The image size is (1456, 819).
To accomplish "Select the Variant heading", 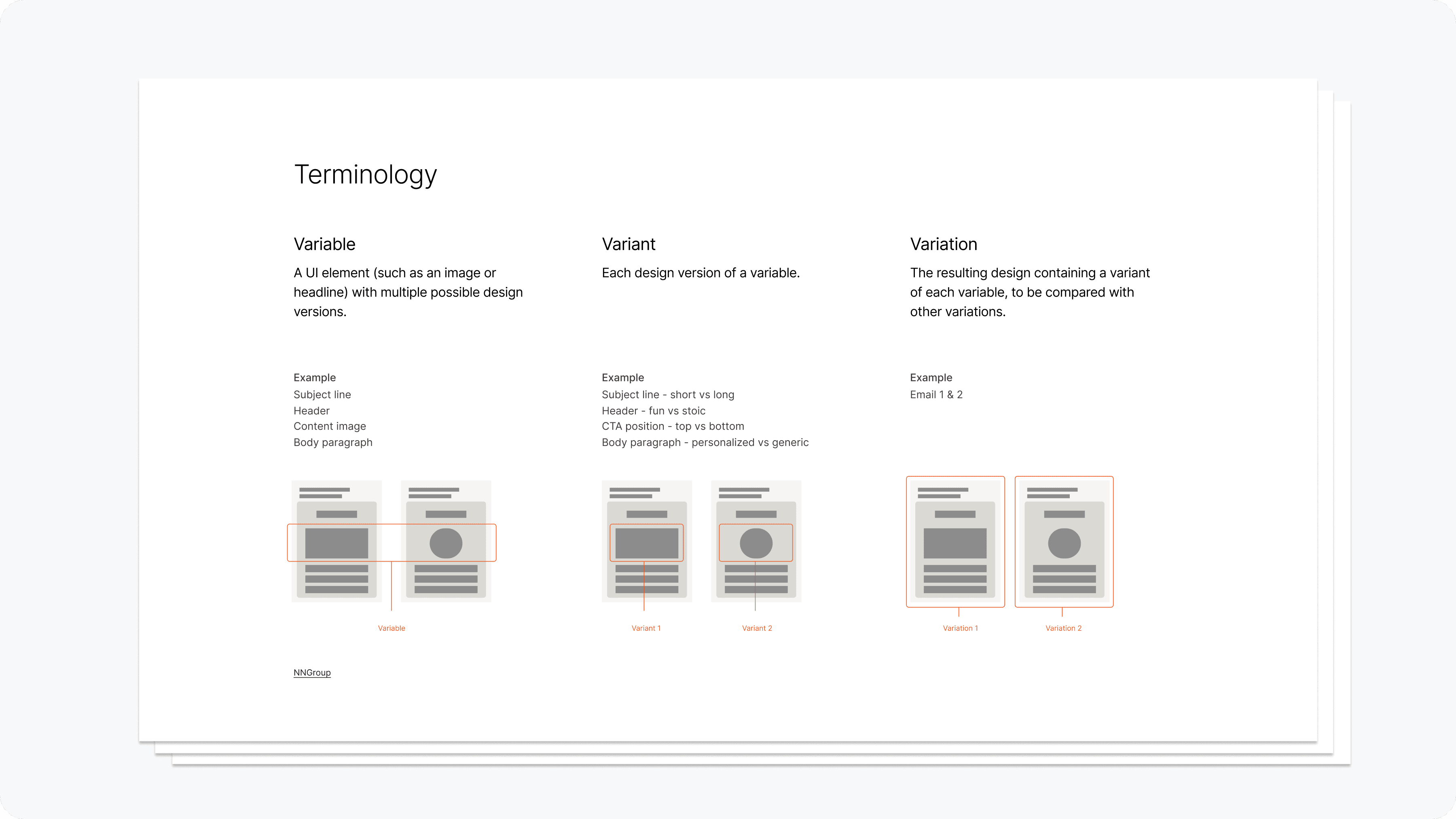I will tap(628, 244).
